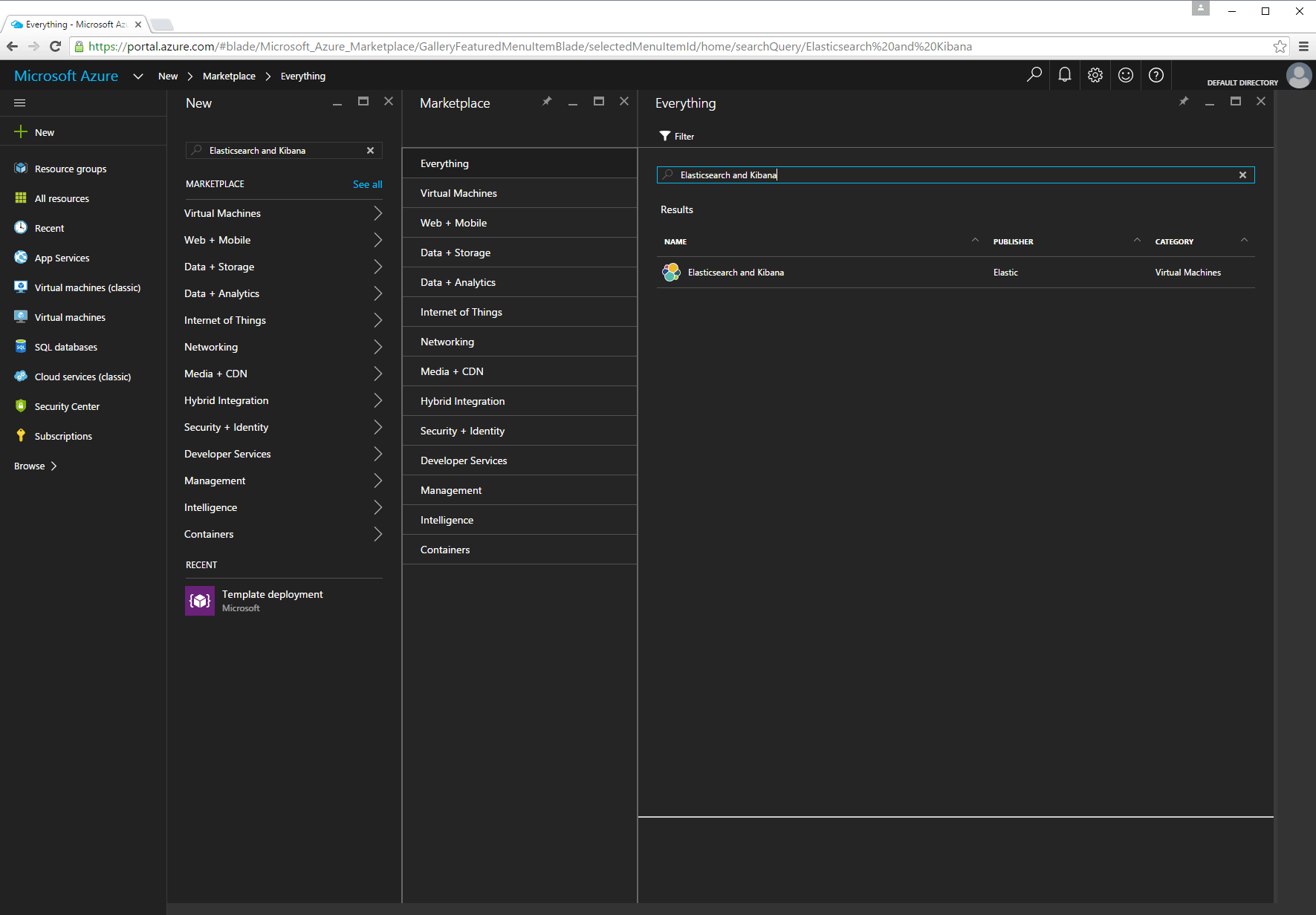Click the SQL databases icon
1316x915 pixels.
[21, 347]
